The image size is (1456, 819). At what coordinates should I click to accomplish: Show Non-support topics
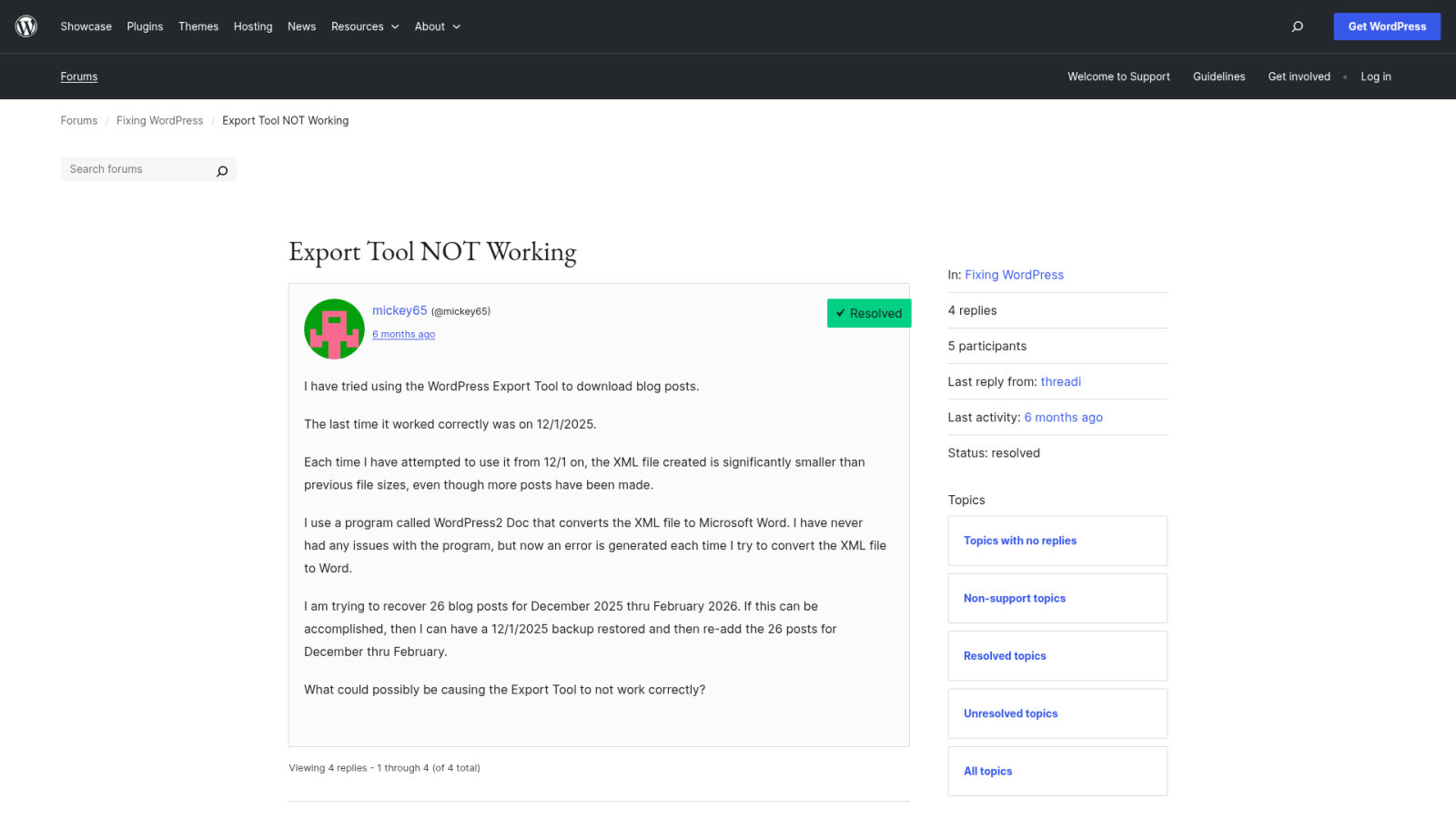1057,598
